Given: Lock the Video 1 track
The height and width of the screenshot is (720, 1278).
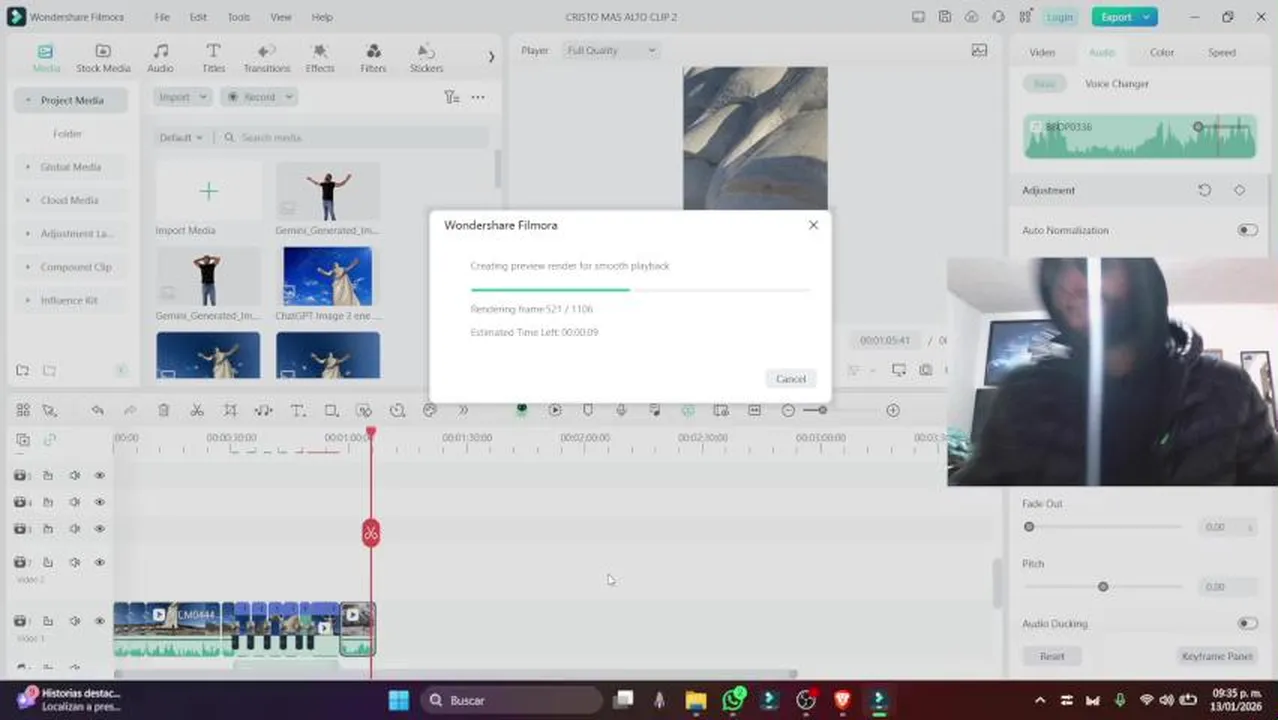Looking at the screenshot, I should pos(47,621).
